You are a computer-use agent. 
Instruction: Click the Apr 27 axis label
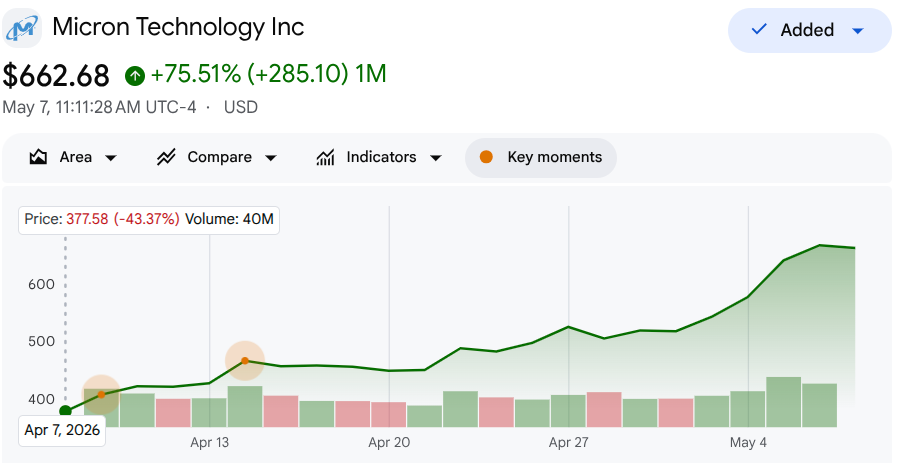(568, 442)
